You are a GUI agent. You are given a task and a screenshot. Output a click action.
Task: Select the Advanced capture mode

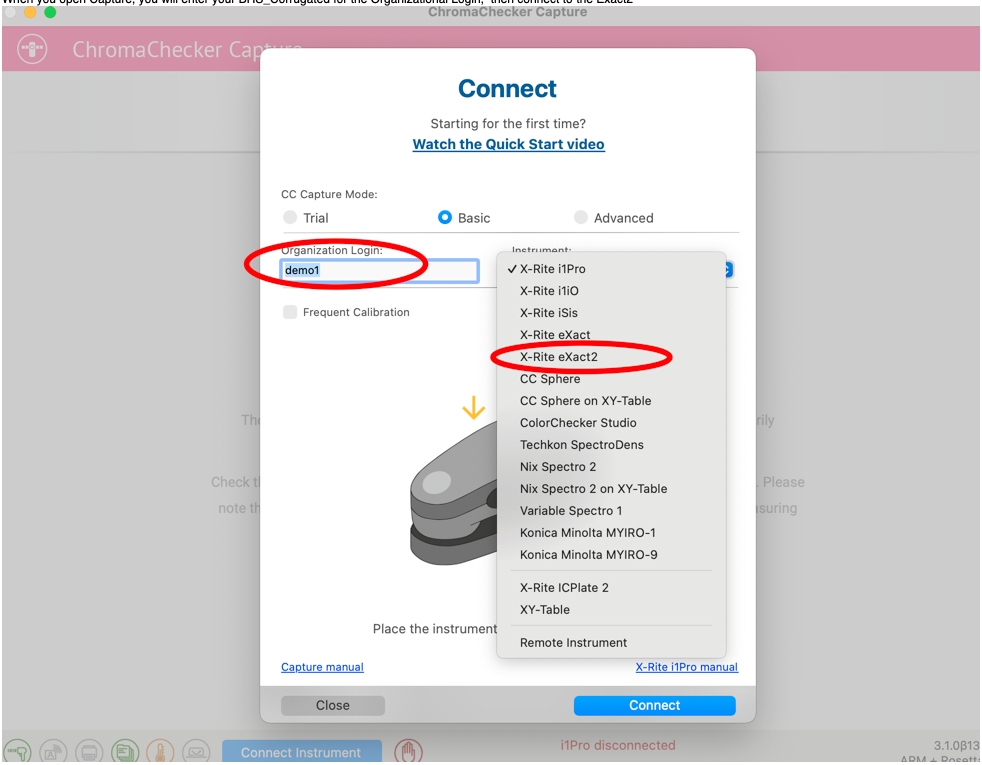[581, 217]
